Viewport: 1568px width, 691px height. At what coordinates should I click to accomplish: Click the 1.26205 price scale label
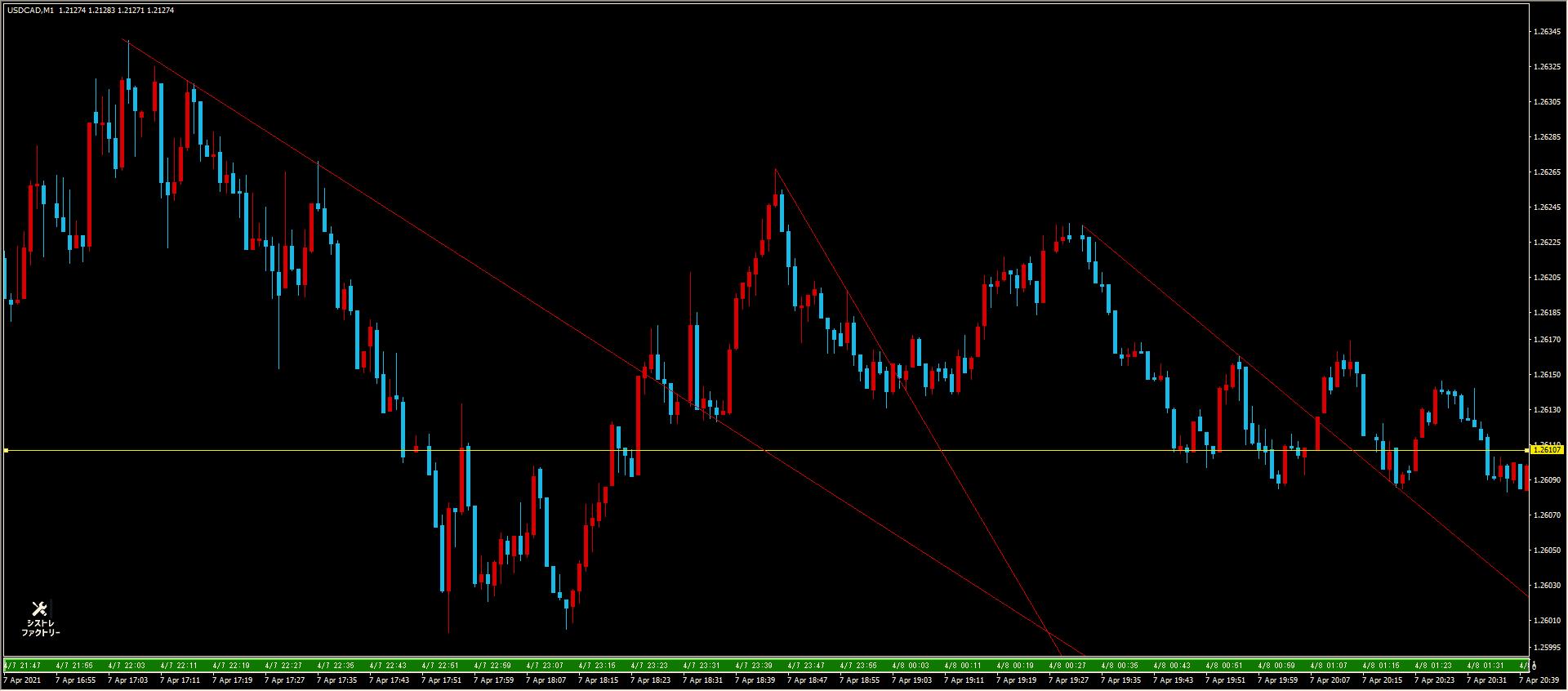(x=1548, y=278)
